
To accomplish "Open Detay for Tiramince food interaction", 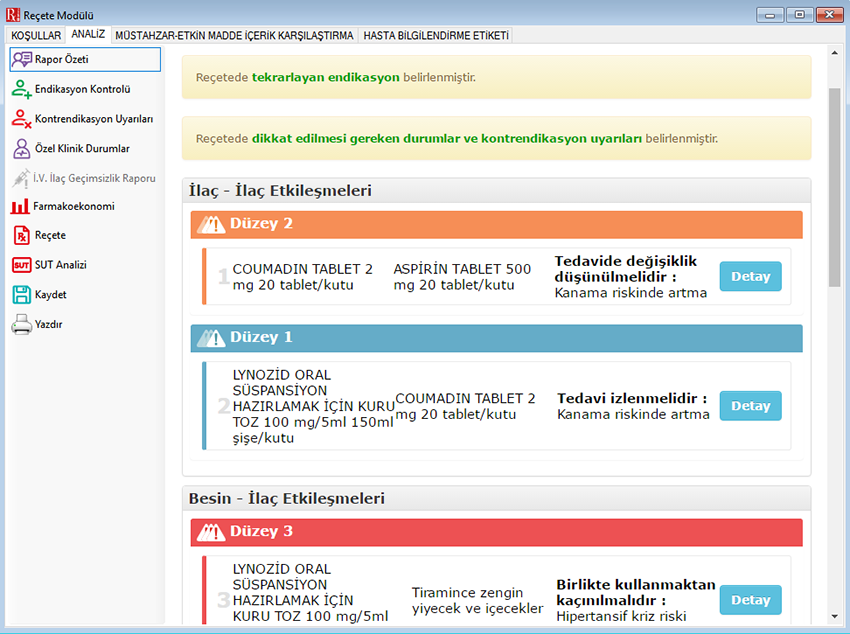I will point(750,600).
